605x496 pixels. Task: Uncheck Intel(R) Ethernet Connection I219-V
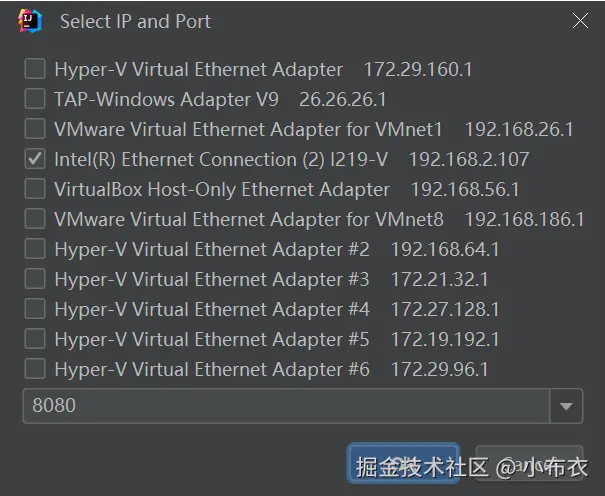35,159
